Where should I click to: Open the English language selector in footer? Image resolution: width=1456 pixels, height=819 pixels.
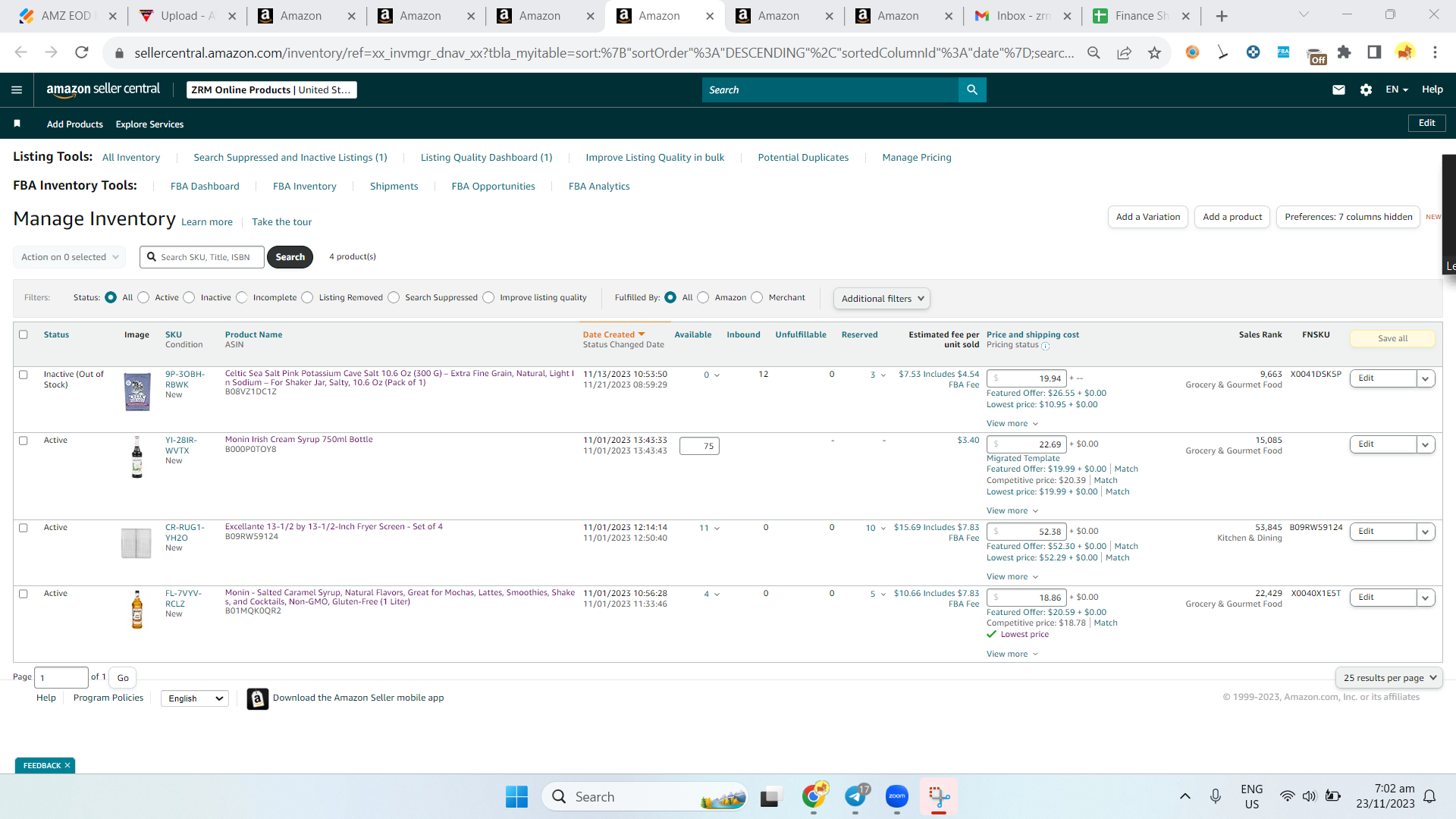tap(195, 698)
